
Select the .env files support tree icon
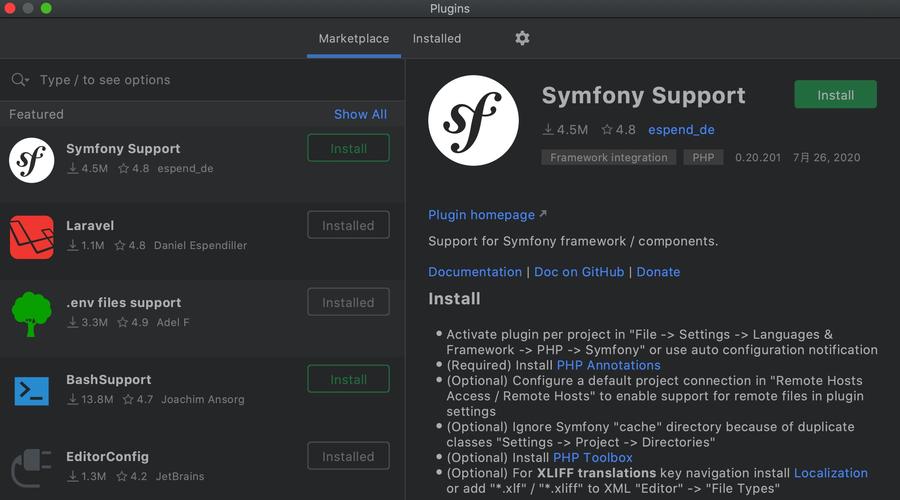pos(32,314)
